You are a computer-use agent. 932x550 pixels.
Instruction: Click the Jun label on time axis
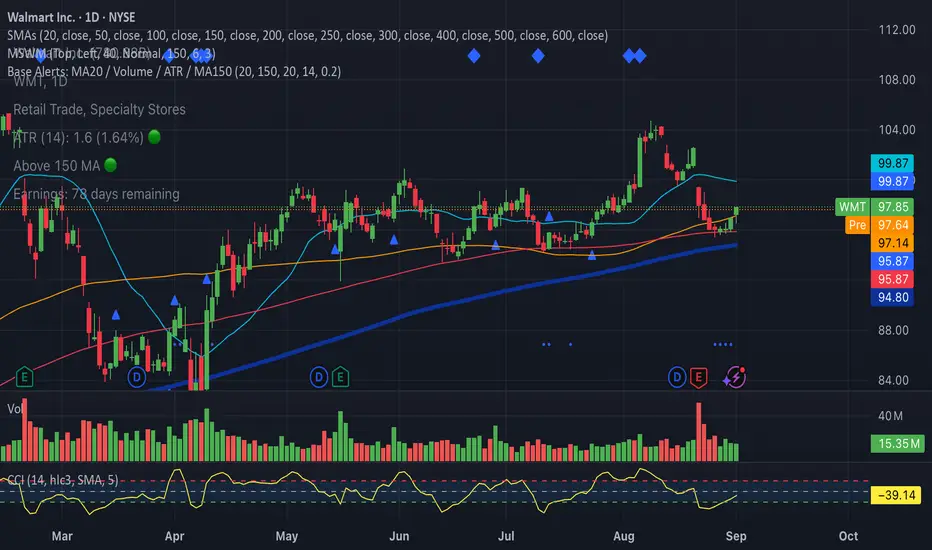pos(399,536)
